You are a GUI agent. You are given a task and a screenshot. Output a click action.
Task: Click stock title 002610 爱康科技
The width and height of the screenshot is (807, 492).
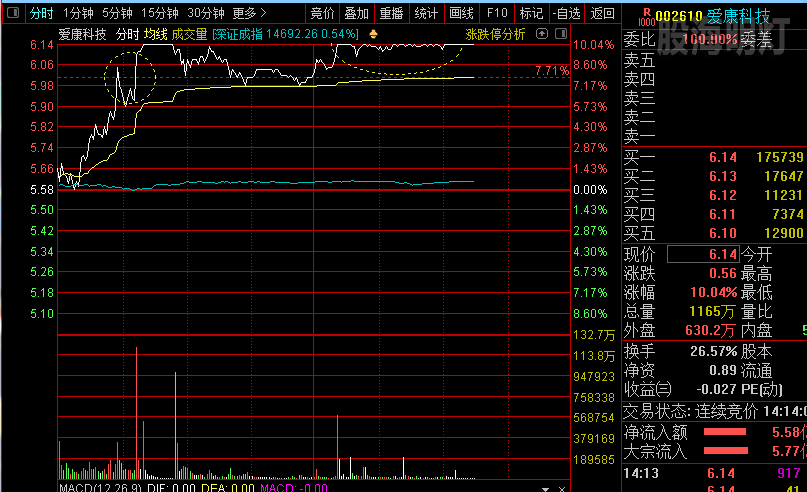pos(713,16)
